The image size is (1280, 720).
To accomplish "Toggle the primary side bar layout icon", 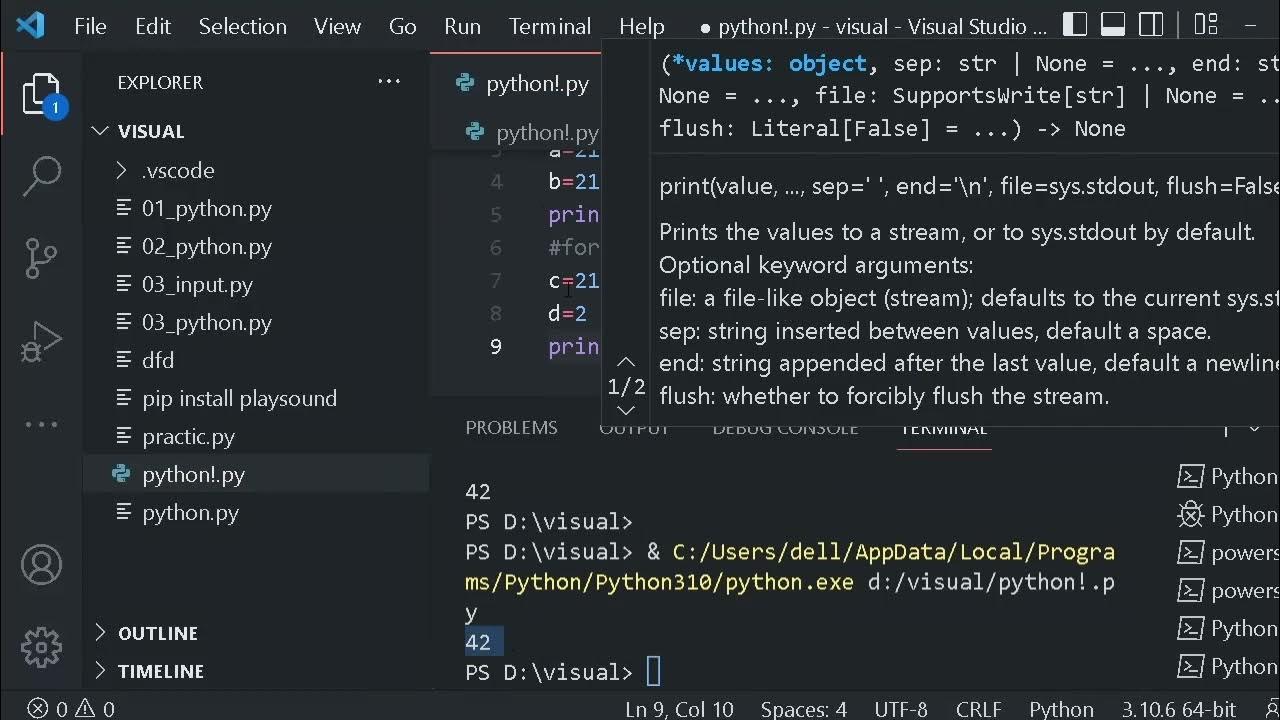I will pyautogui.click(x=1075, y=25).
